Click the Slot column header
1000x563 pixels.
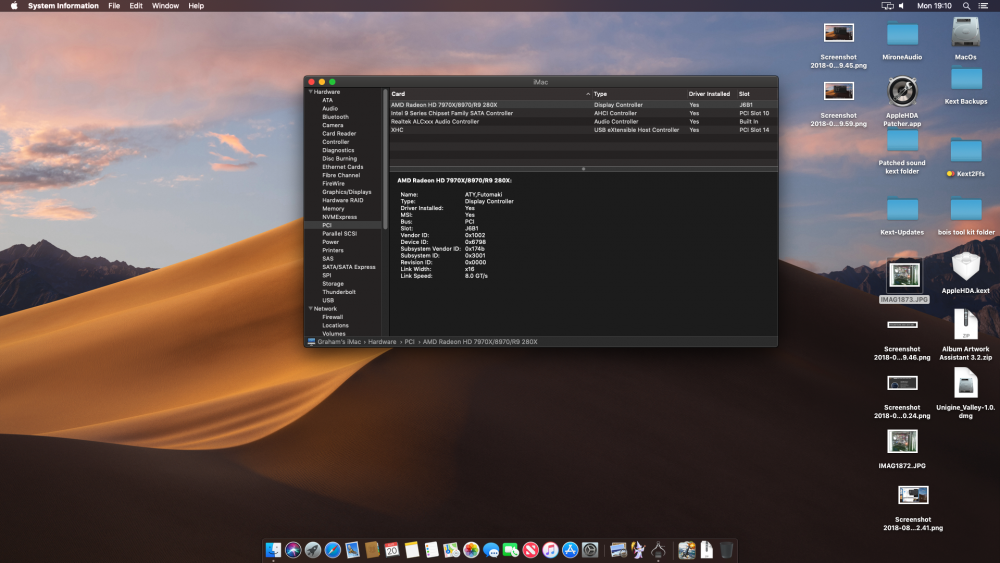click(x=756, y=94)
